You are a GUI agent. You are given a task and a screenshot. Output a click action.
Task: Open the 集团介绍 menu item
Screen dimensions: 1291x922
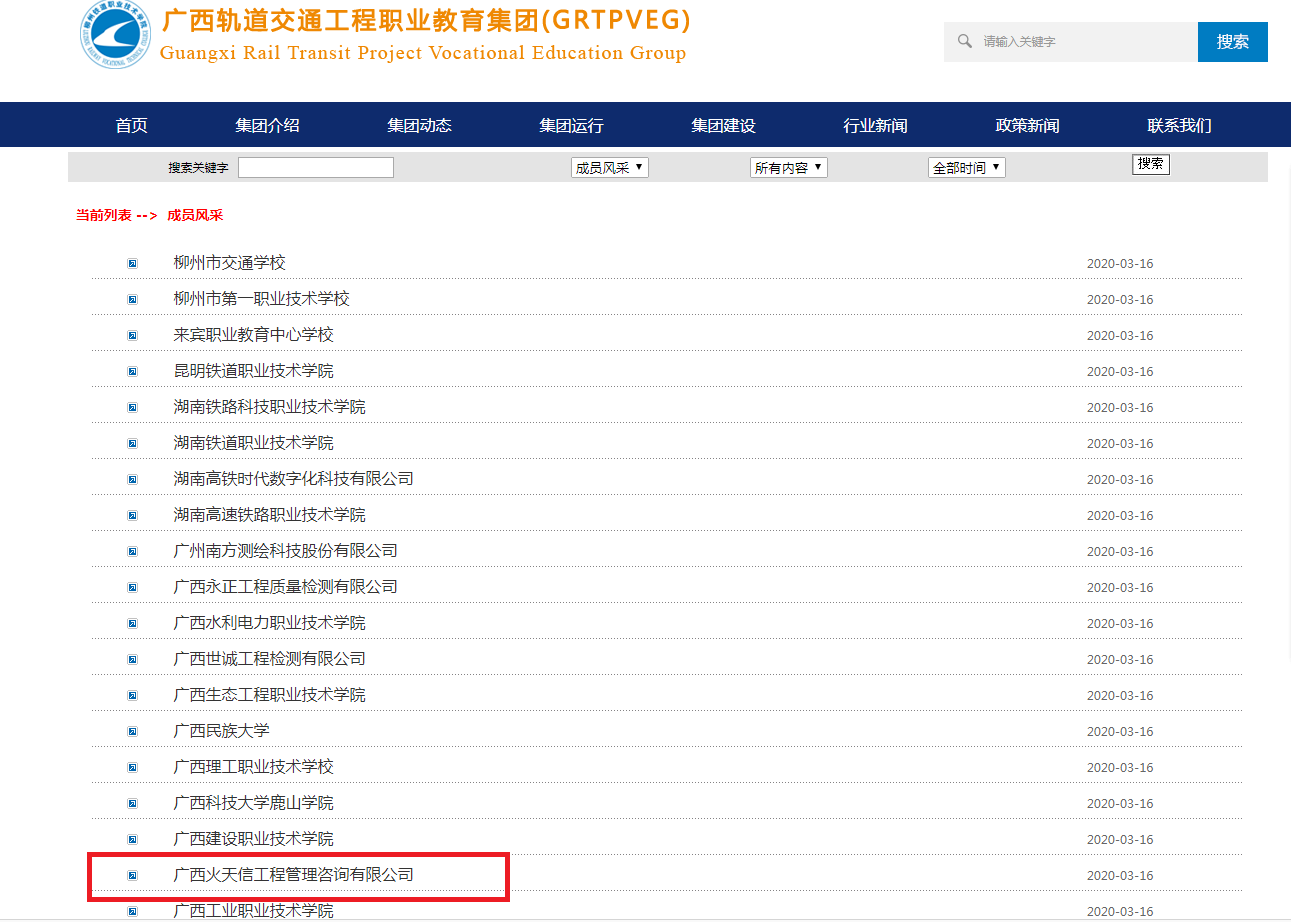coord(267,125)
